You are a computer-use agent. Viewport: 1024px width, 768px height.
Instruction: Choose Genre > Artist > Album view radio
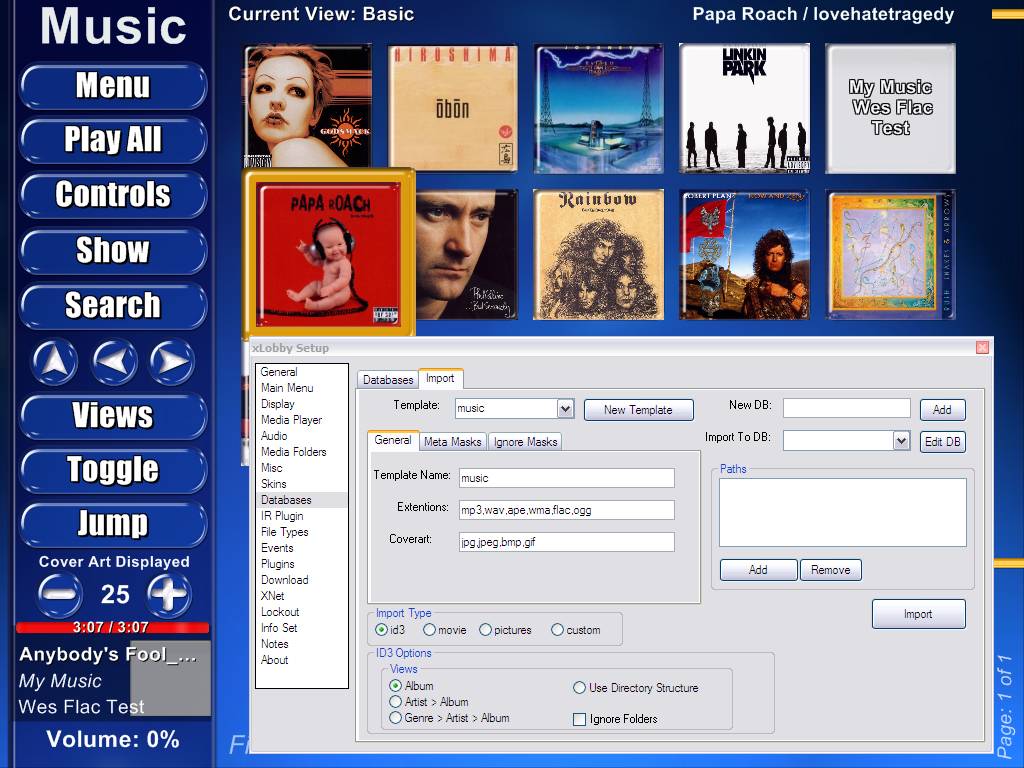[x=395, y=718]
